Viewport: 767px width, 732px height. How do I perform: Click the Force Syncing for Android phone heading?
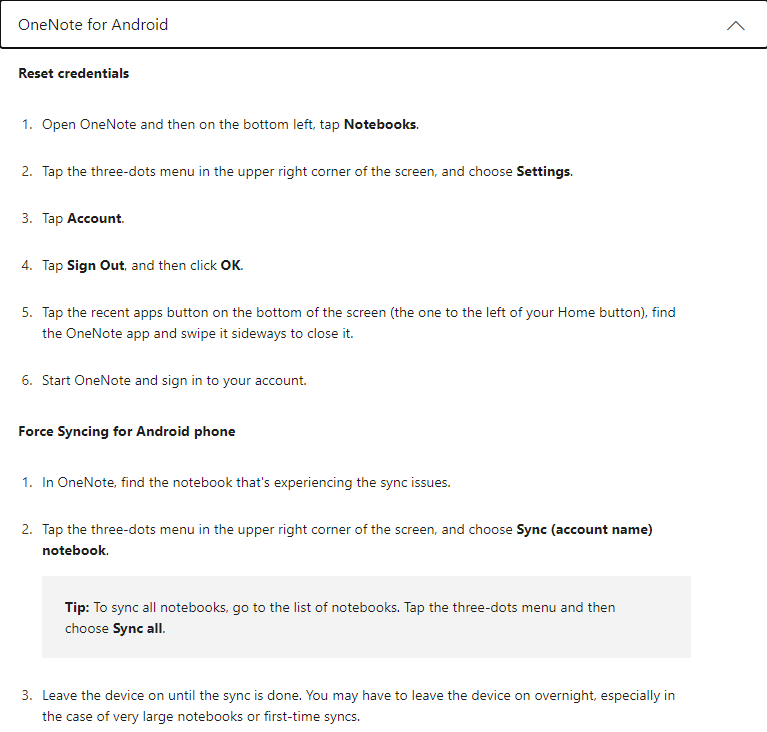pyautogui.click(x=127, y=431)
